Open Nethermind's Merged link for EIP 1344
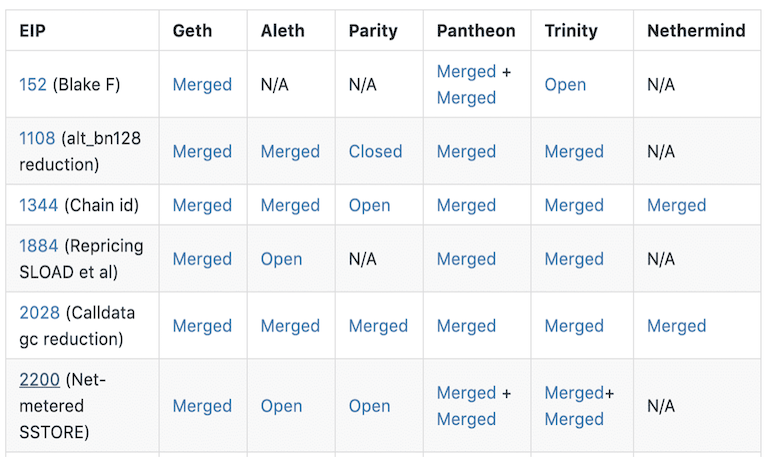Screen dimensions: 768x461 [x=676, y=205]
